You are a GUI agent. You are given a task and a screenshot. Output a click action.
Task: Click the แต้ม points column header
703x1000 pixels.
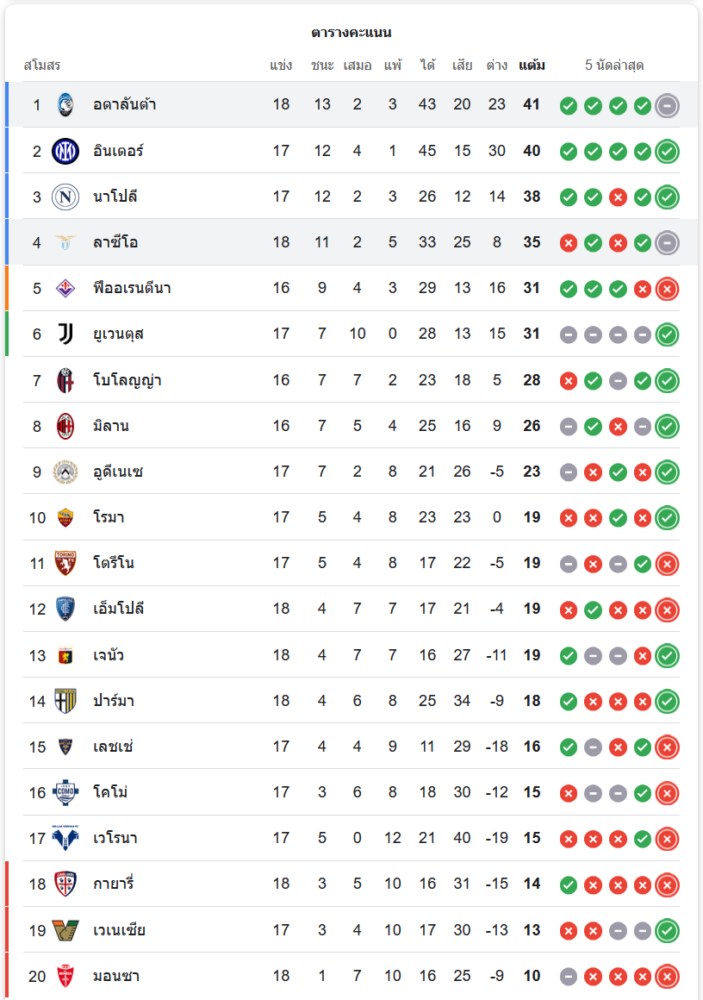(532, 66)
